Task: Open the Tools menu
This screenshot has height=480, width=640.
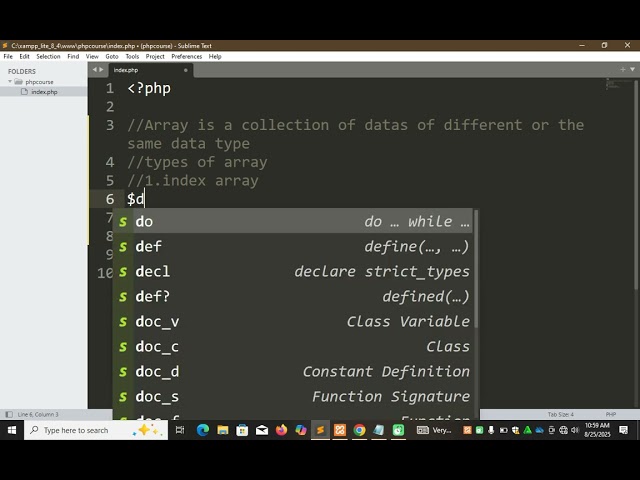Action: point(132,56)
